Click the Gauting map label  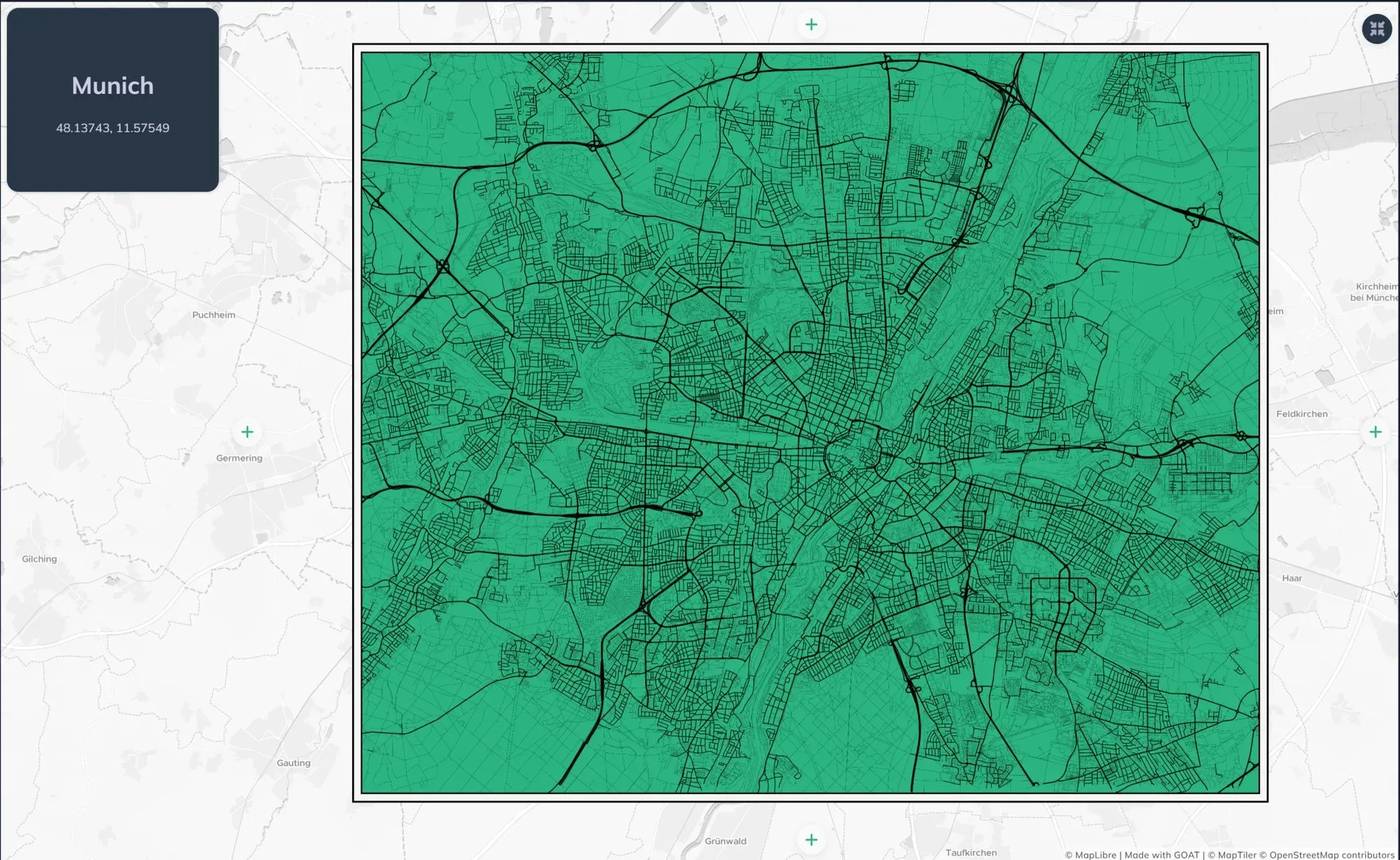tap(293, 763)
